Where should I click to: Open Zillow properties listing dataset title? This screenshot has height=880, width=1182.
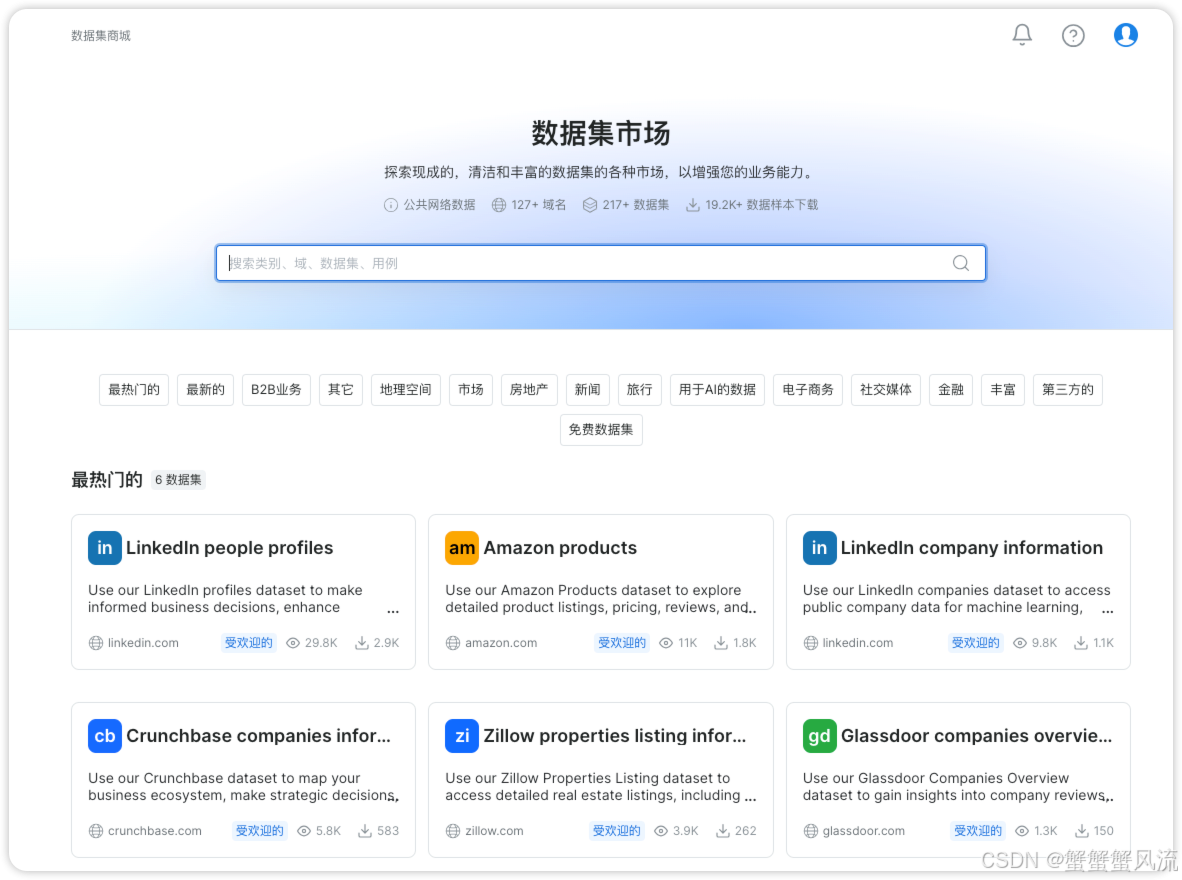click(x=614, y=736)
